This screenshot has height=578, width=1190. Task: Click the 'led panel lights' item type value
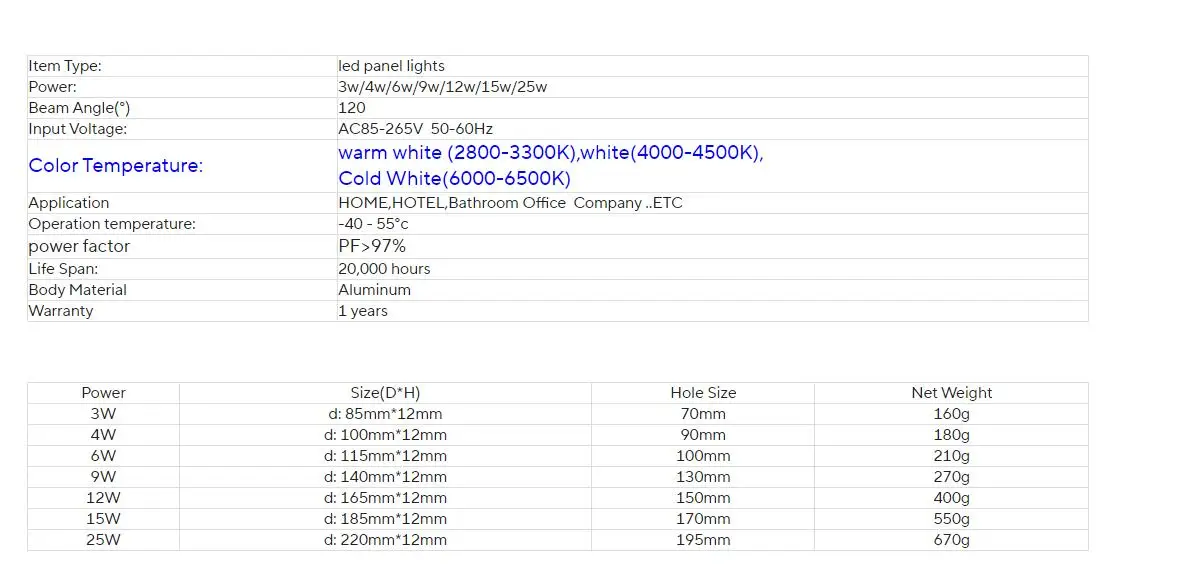tap(391, 66)
